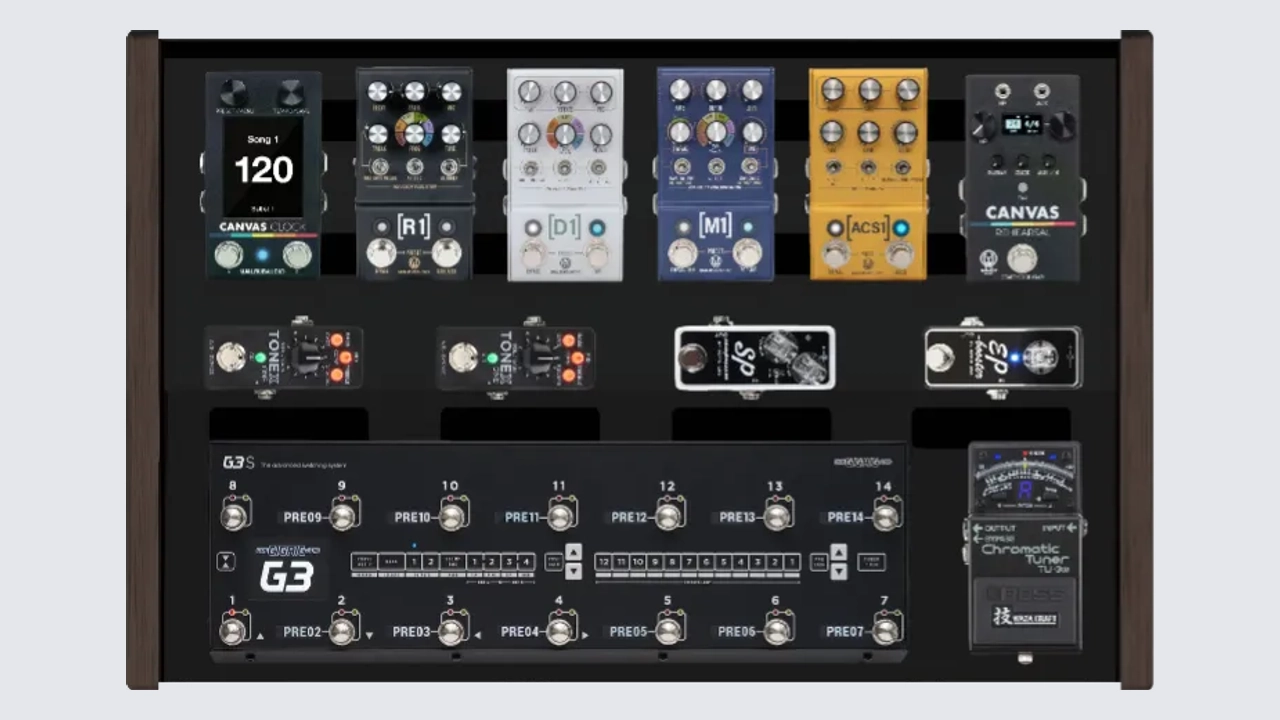Click the left footswitch on [R1] pedal
Viewport: 1280px width, 720px height.
(x=381, y=252)
